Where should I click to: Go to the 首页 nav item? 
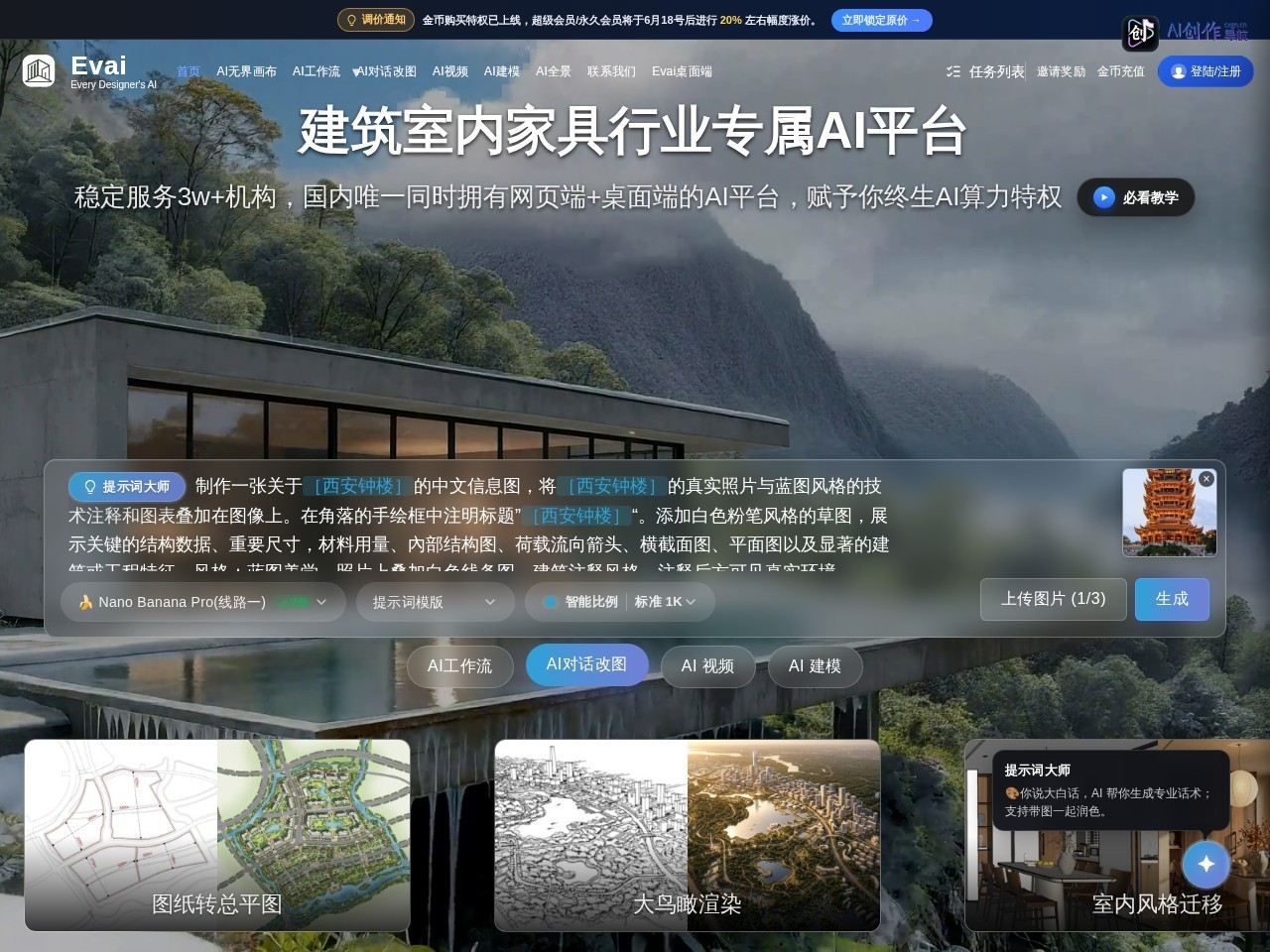click(x=189, y=71)
